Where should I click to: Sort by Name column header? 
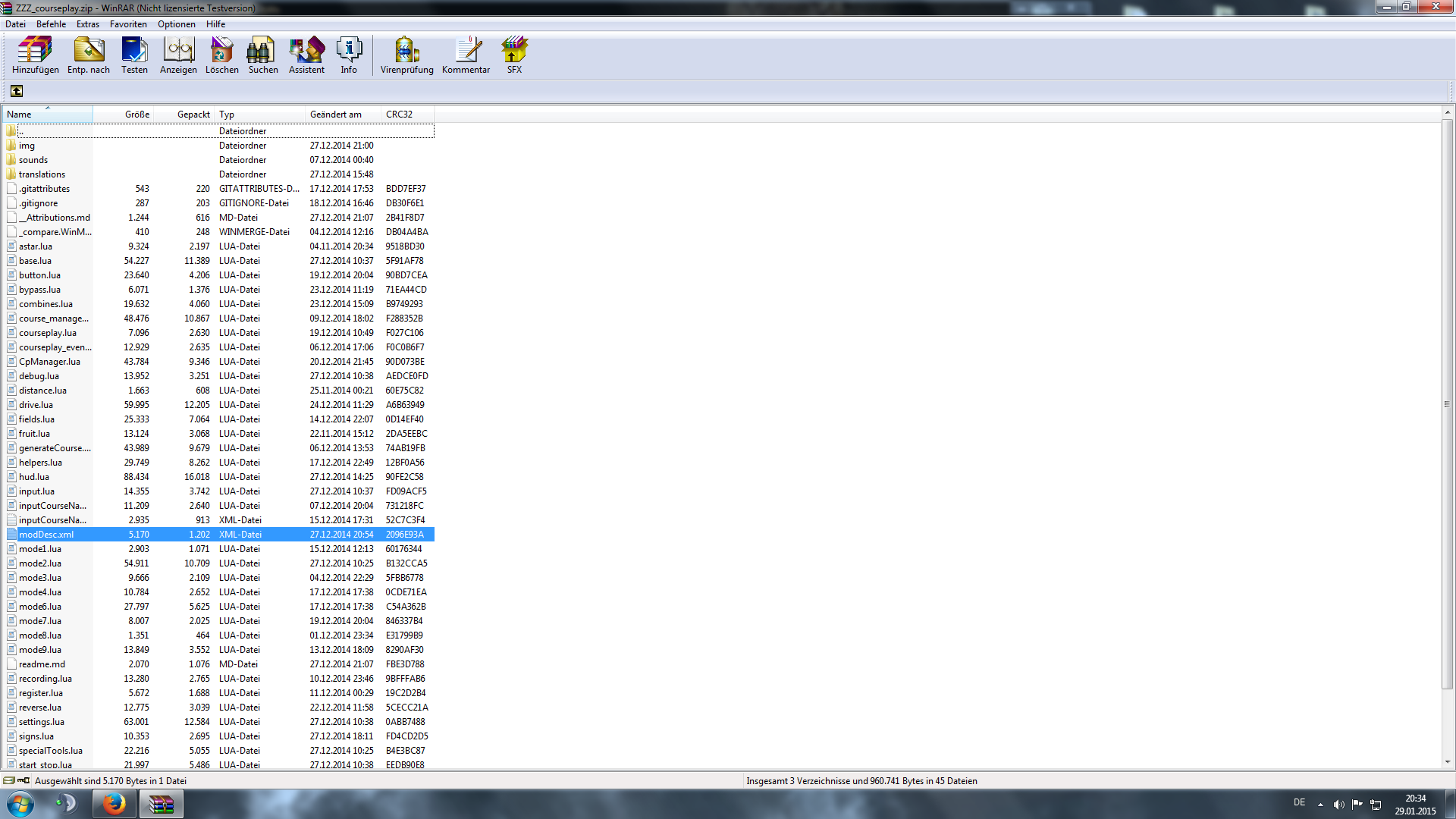pos(47,115)
